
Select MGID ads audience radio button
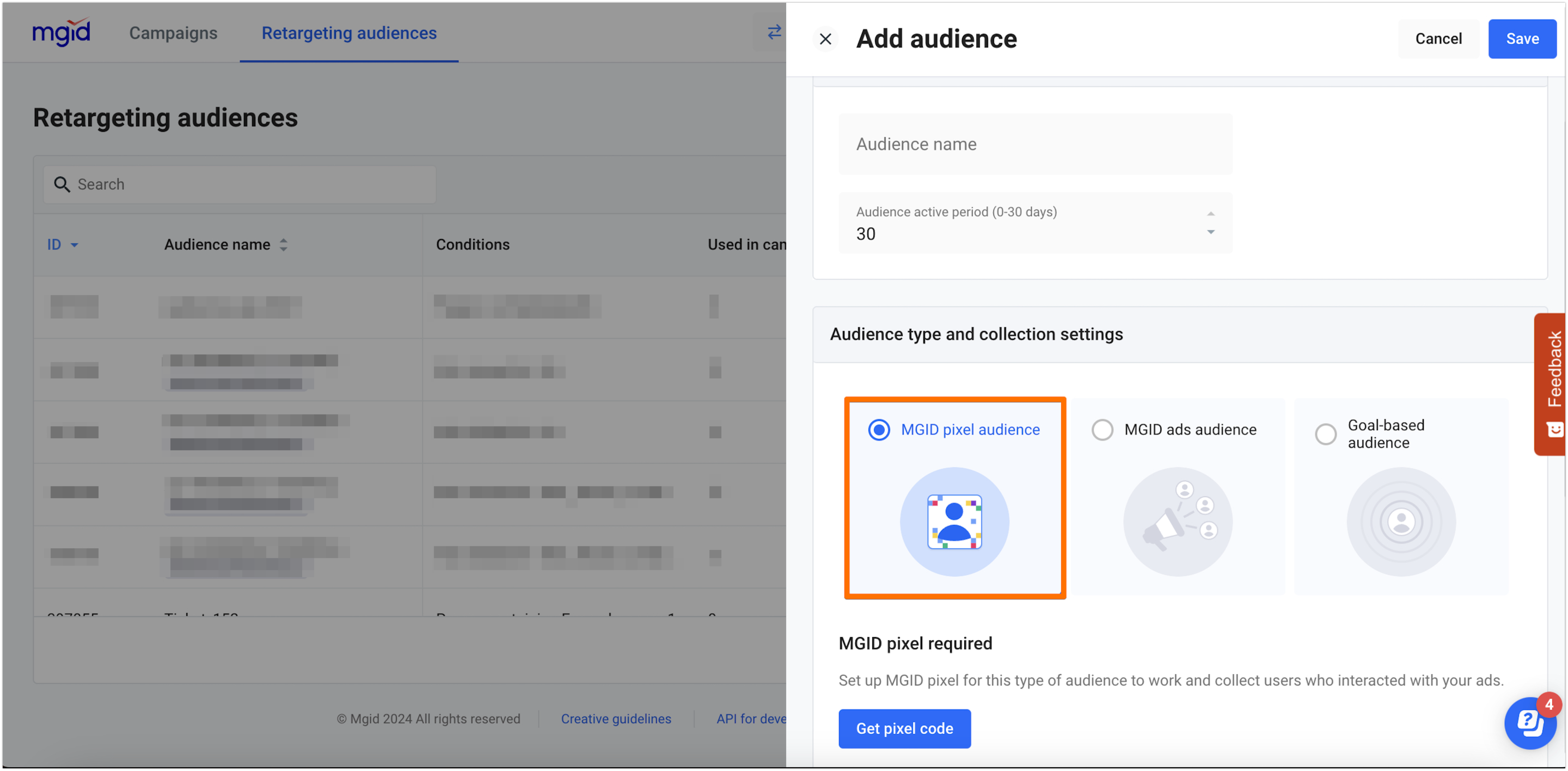[x=1102, y=430]
